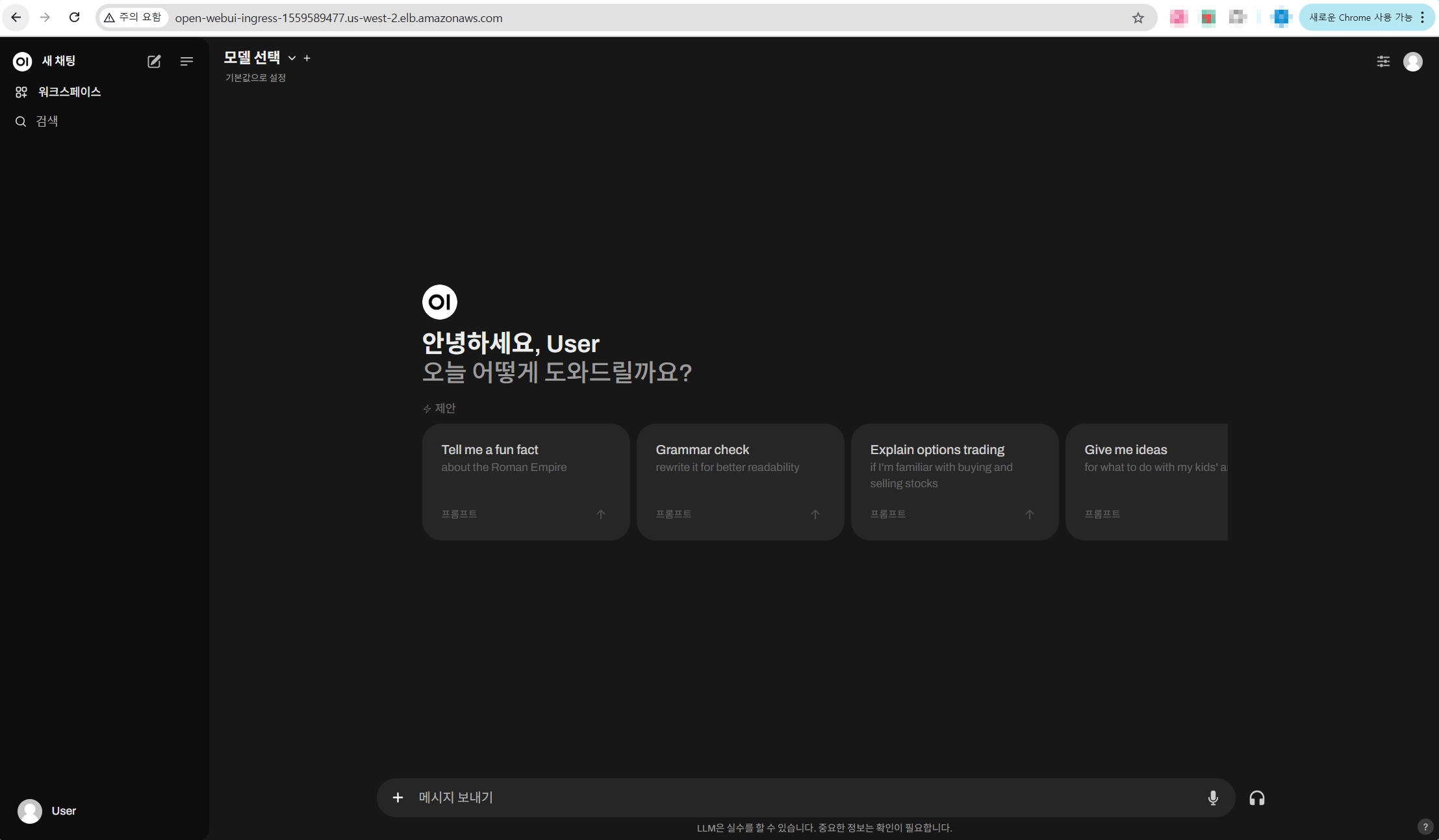Screen dimensions: 1439x840
Task: Click attachment plus icon in message box
Action: pyautogui.click(x=398, y=798)
